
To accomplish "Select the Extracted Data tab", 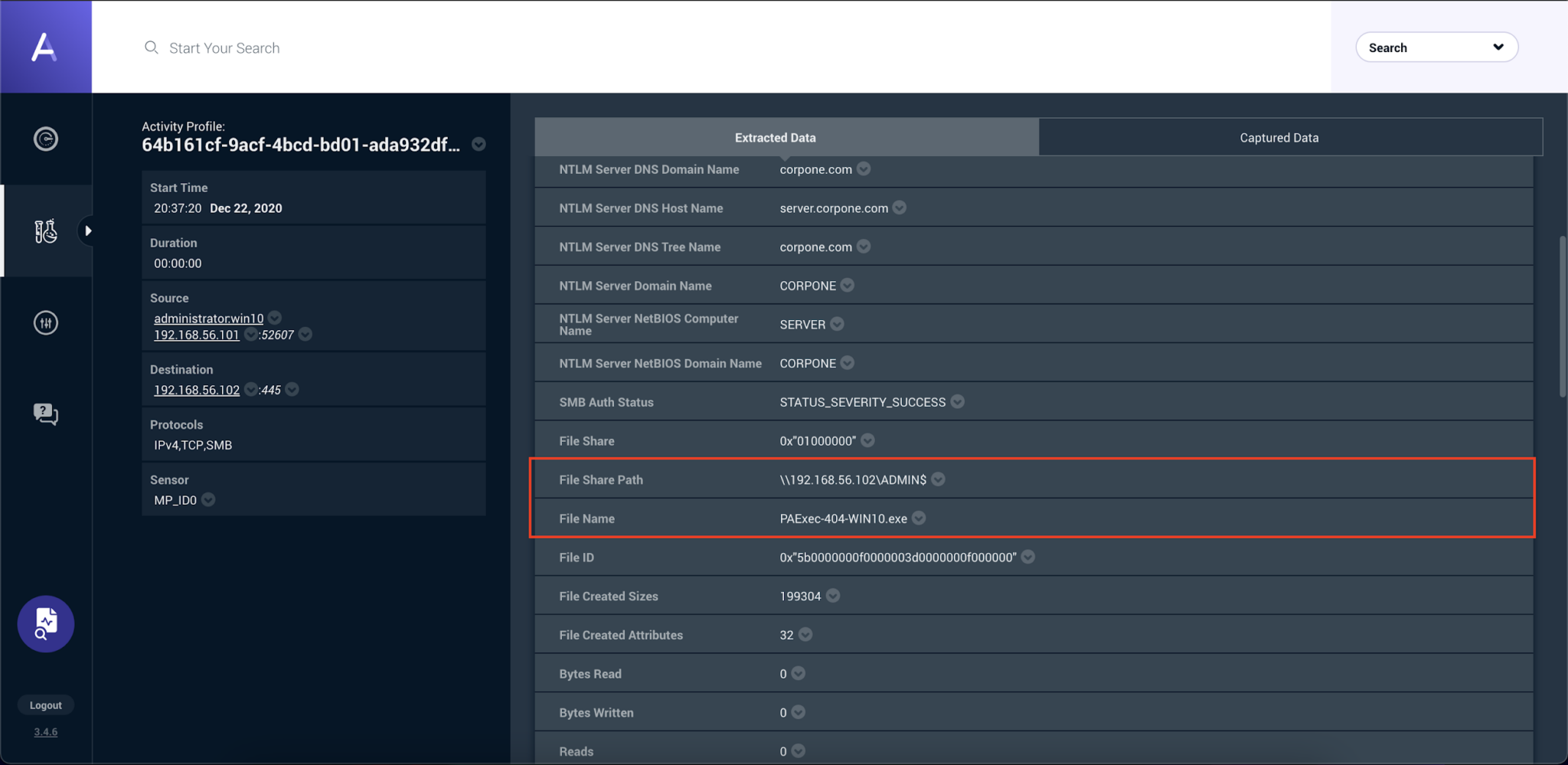I will pos(775,138).
